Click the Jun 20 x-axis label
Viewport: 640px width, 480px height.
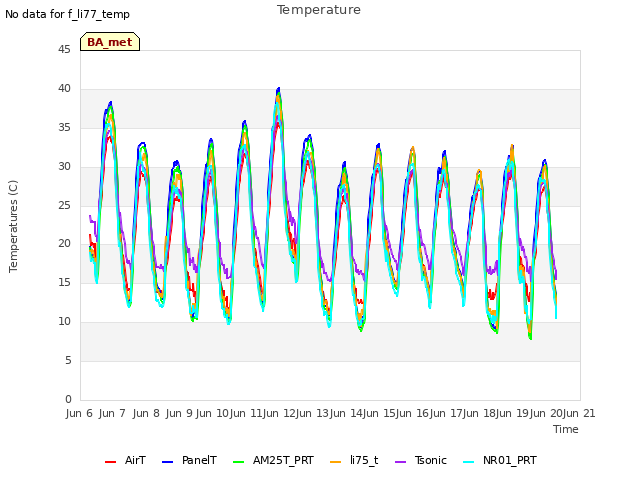546,413
